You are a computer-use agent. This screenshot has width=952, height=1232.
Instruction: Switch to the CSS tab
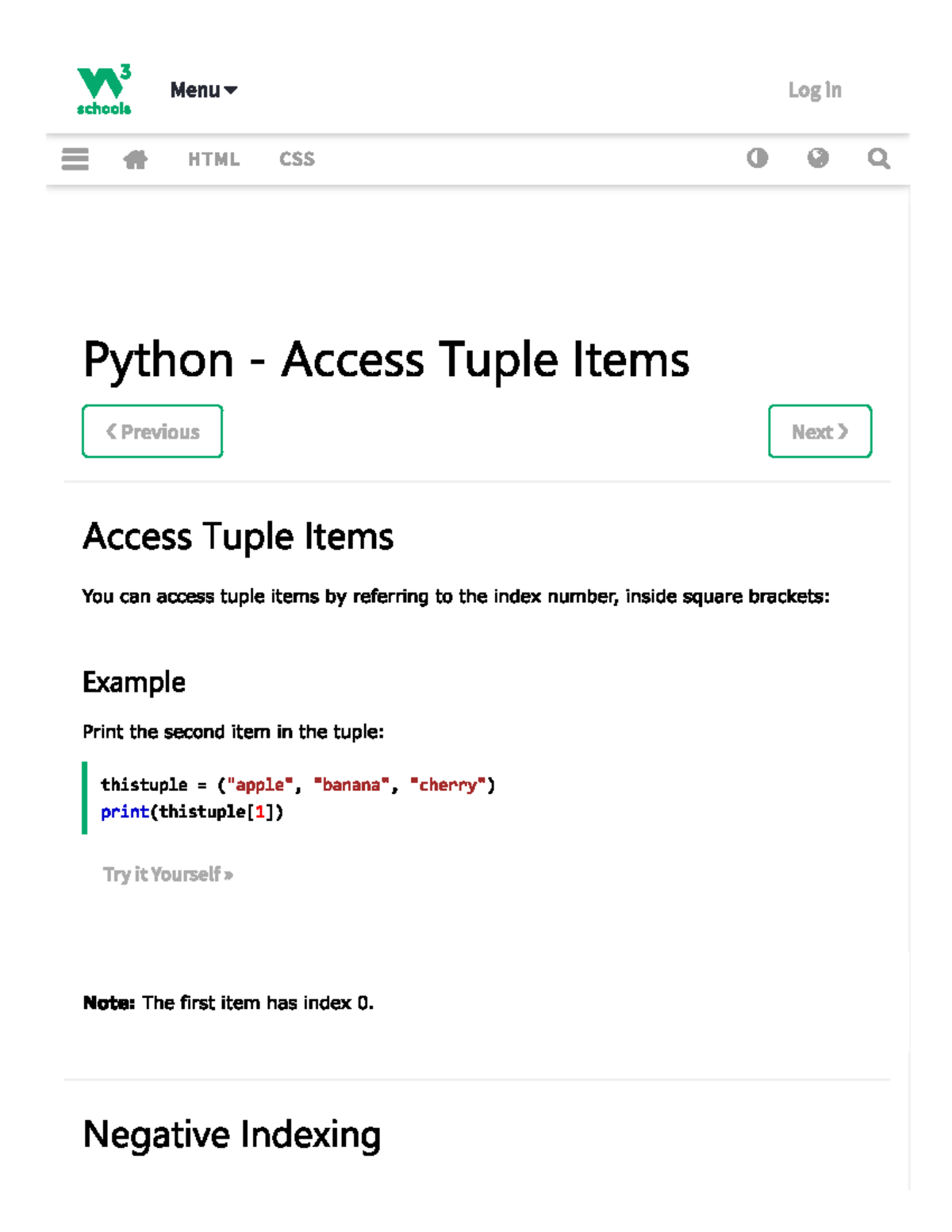[x=297, y=159]
